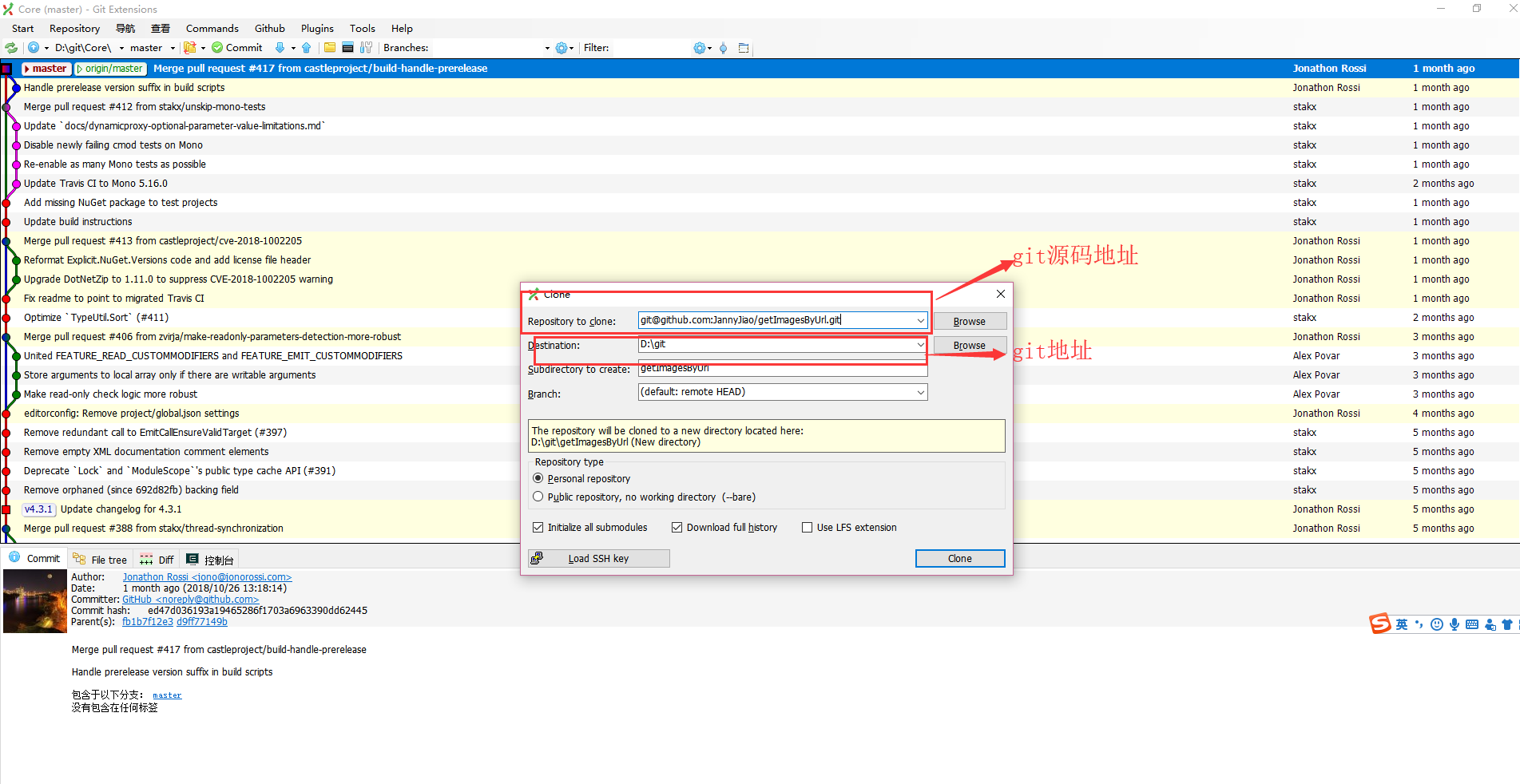Click the blue push up-arrow icon
Viewport: 1520px width, 784px height.
coord(307,48)
